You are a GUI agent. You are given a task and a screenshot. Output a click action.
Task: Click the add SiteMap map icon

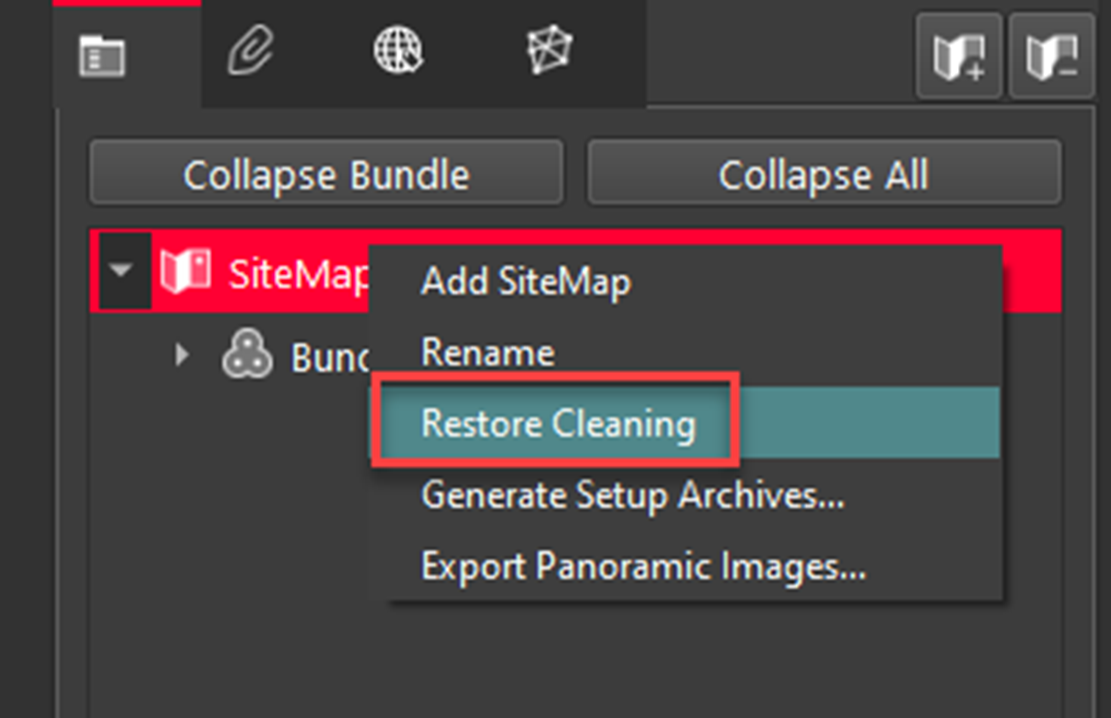point(959,55)
